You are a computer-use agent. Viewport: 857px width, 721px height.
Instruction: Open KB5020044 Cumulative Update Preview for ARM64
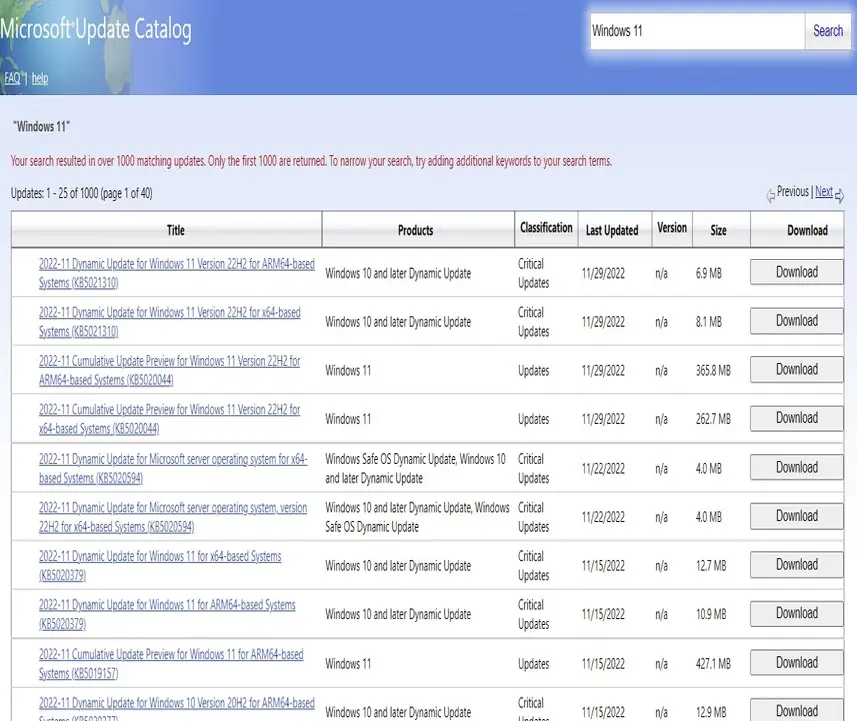(x=169, y=370)
